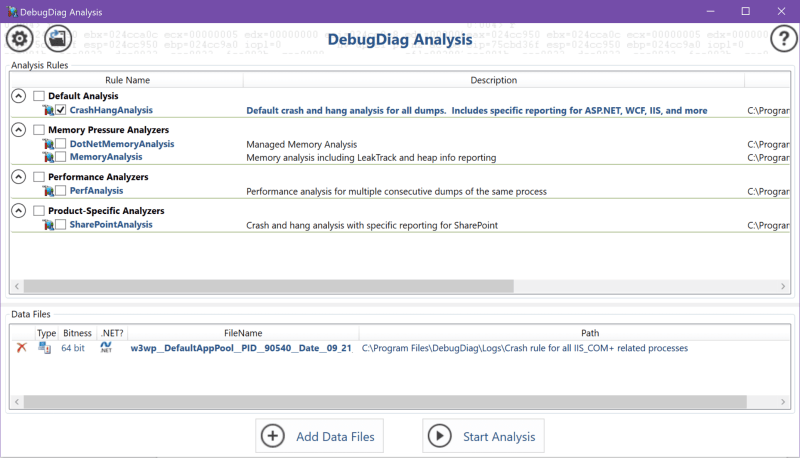This screenshot has width=800, height=458.
Task: Click the MemoryAnalysis rule icon
Action: coord(48,157)
